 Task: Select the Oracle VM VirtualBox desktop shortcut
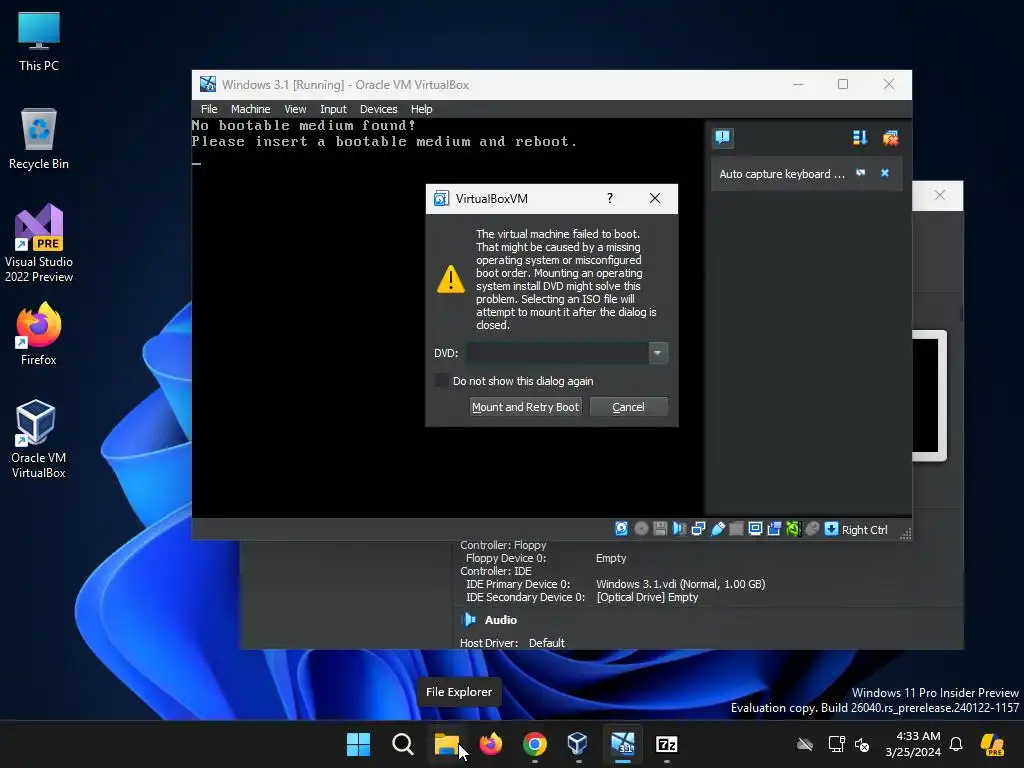[39, 439]
